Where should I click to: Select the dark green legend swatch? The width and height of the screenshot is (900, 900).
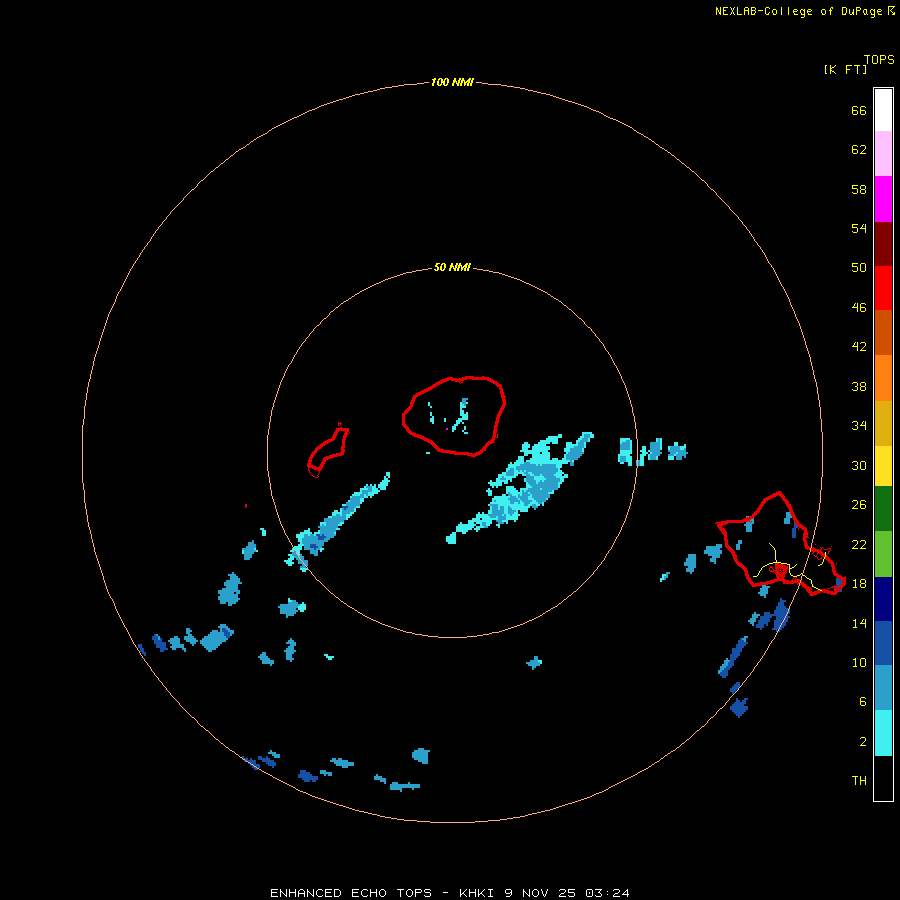pos(883,509)
